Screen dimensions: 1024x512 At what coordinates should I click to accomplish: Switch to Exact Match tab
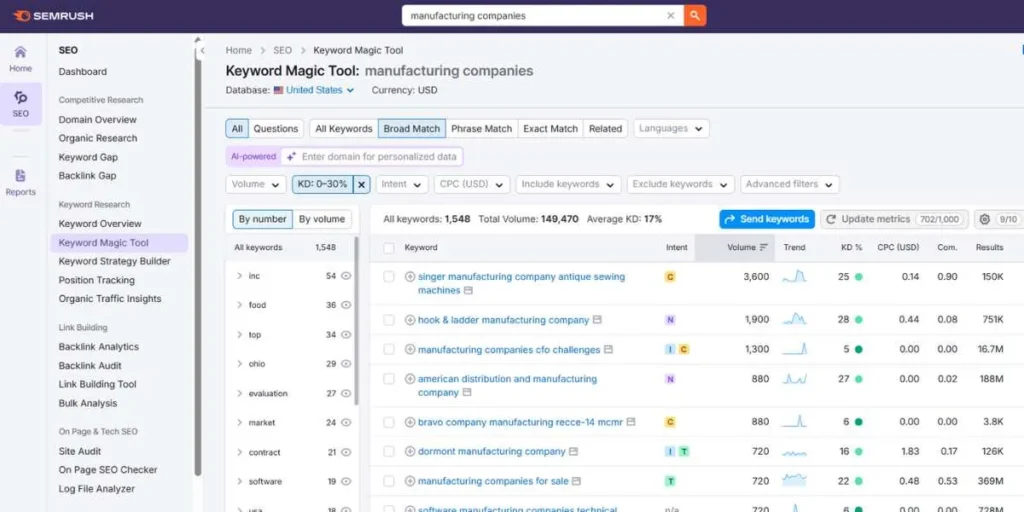click(551, 129)
